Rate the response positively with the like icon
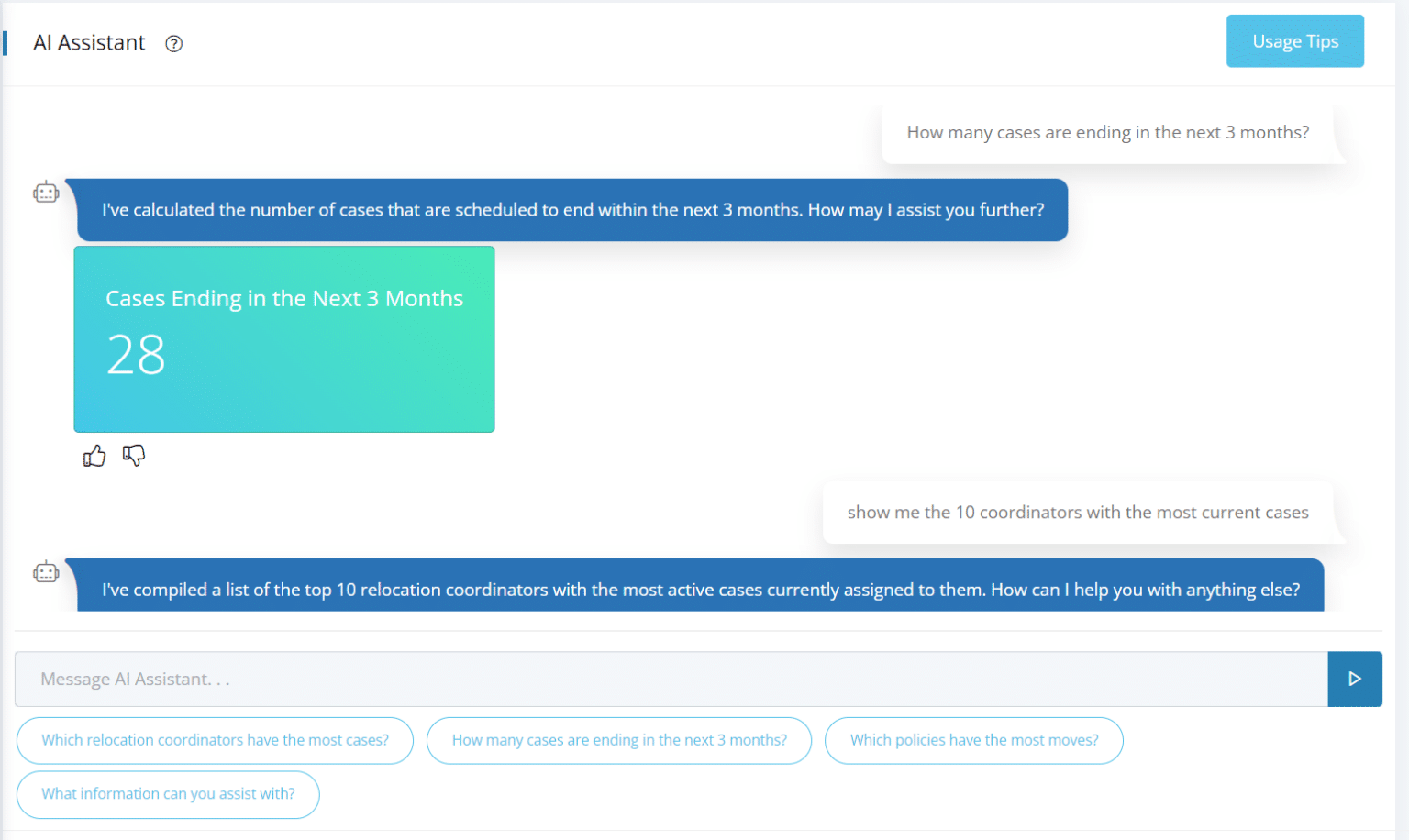The image size is (1409, 840). coord(94,455)
